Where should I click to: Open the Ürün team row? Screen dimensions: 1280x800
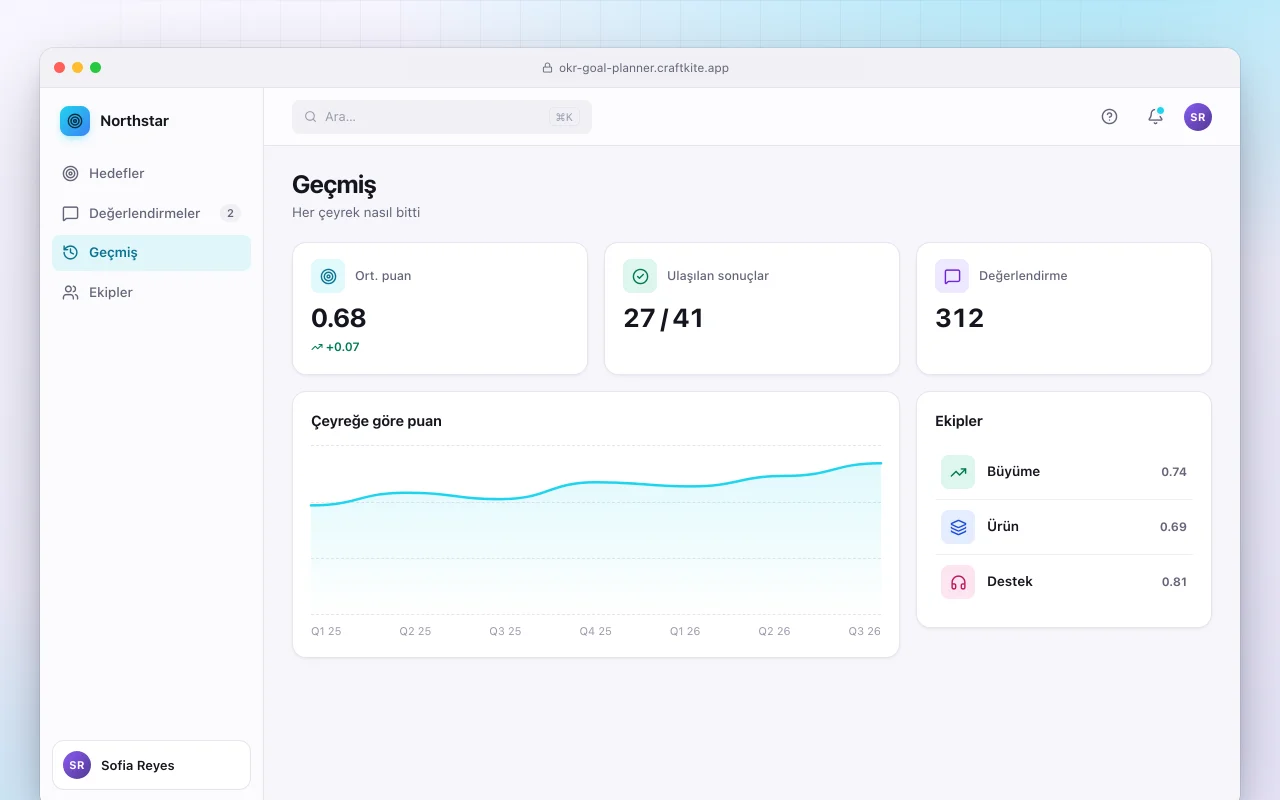pyautogui.click(x=1064, y=527)
